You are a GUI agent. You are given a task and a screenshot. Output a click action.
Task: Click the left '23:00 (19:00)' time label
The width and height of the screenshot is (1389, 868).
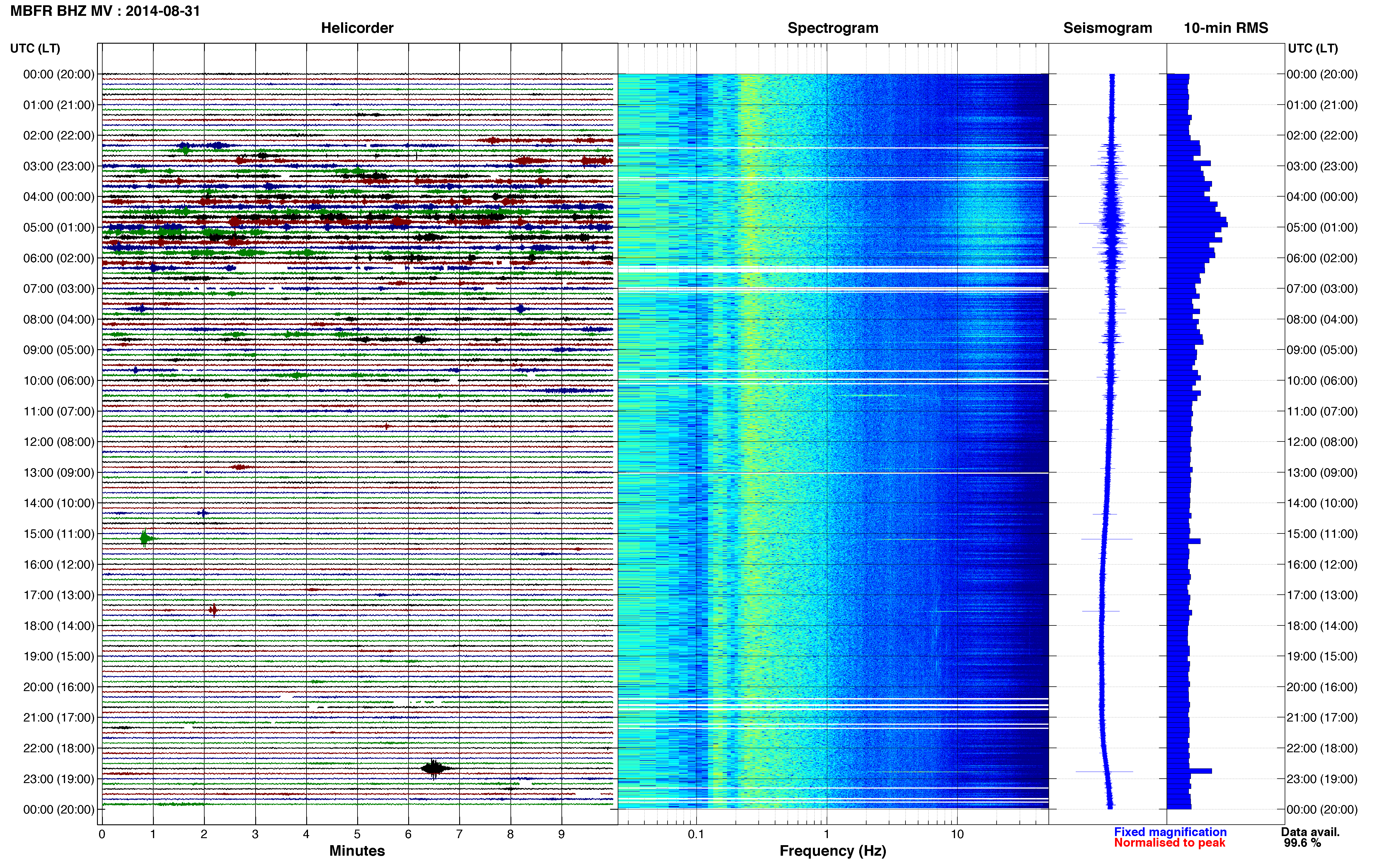pos(59,779)
